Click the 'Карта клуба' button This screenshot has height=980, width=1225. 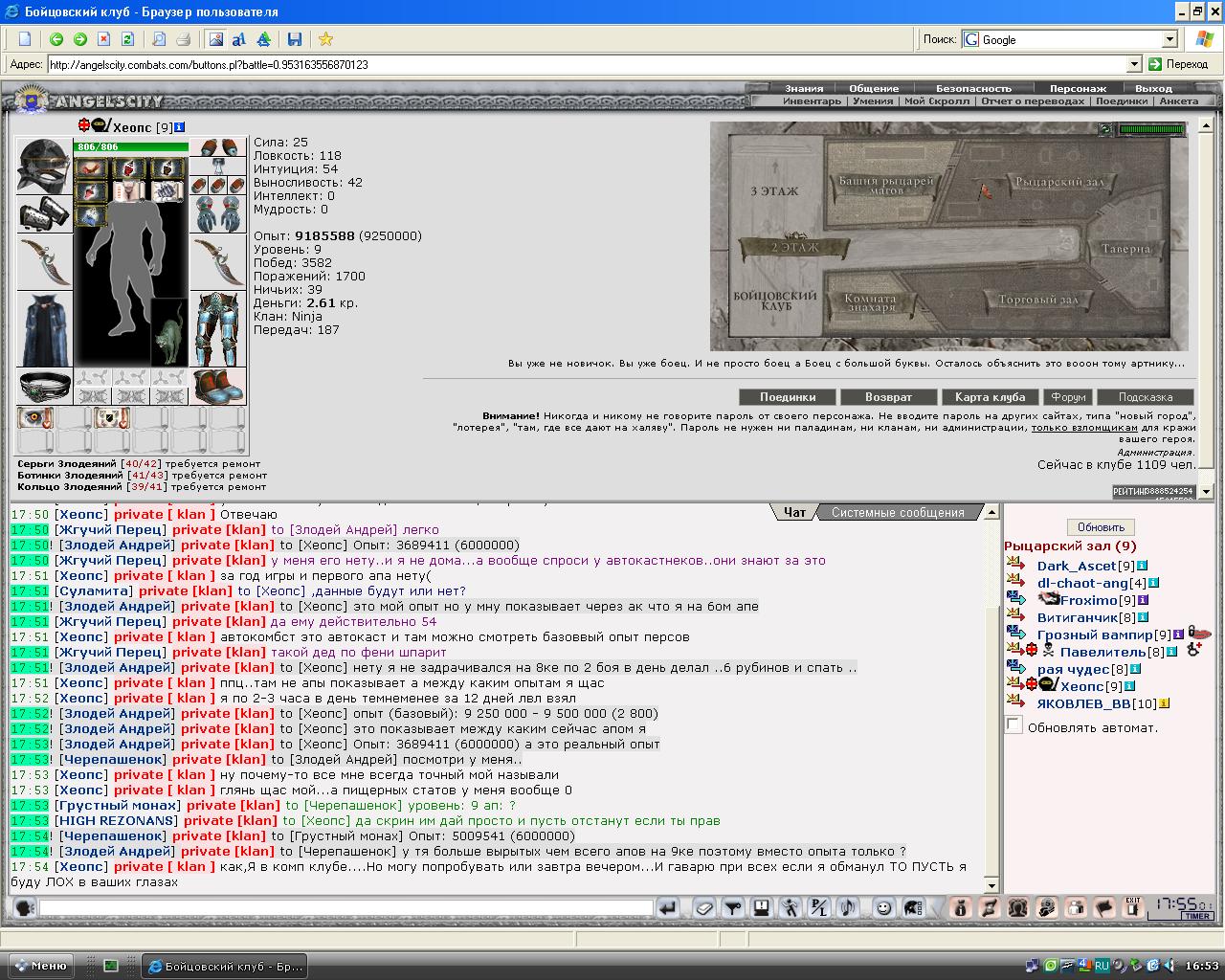[990, 397]
